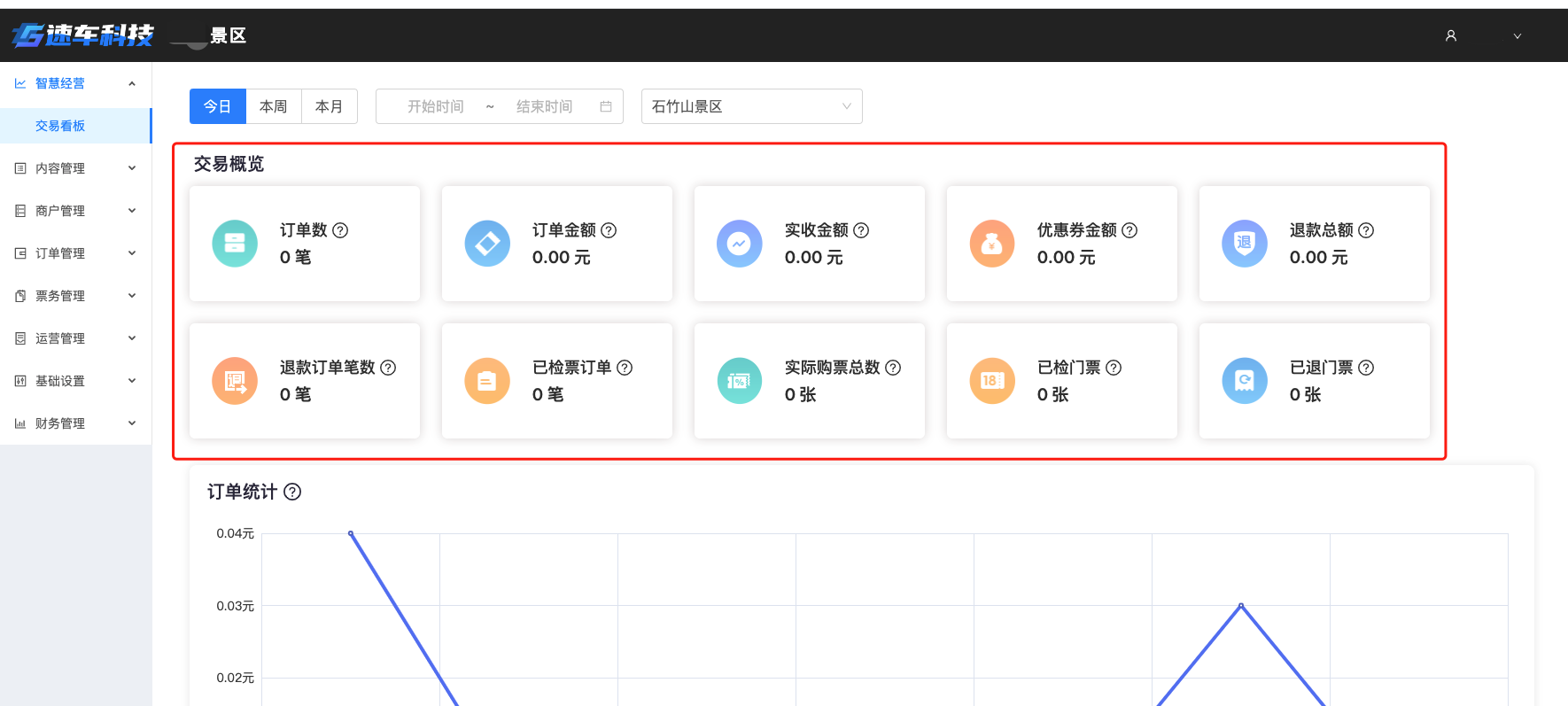Open help tooltip next to 优惠券金额

(x=1129, y=230)
